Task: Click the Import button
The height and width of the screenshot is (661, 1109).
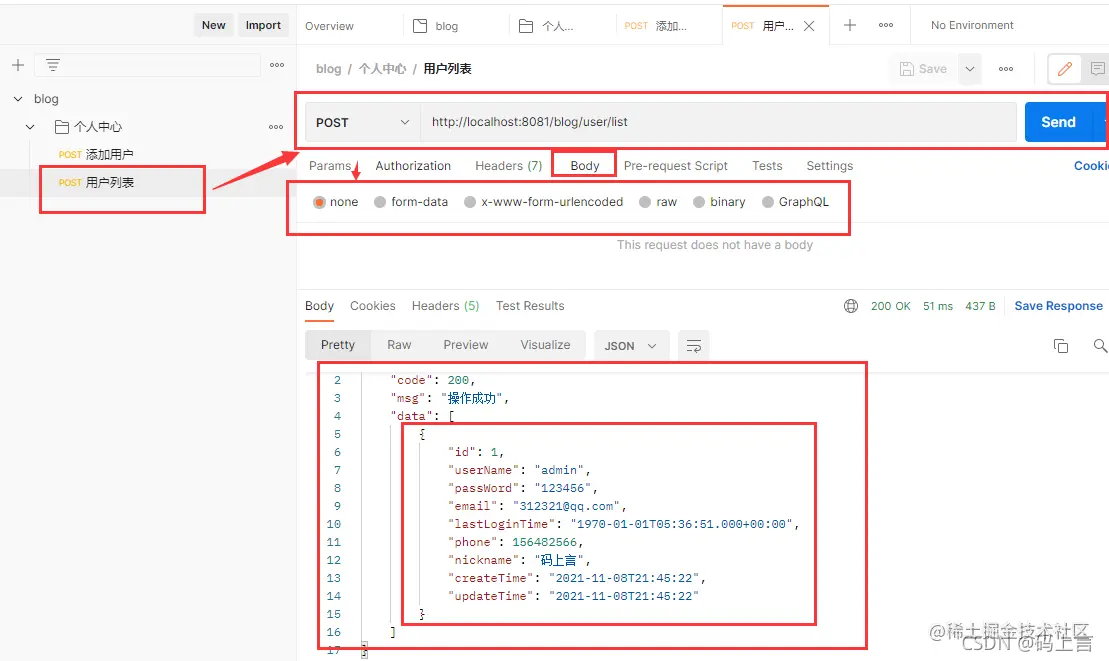Action: [x=263, y=25]
